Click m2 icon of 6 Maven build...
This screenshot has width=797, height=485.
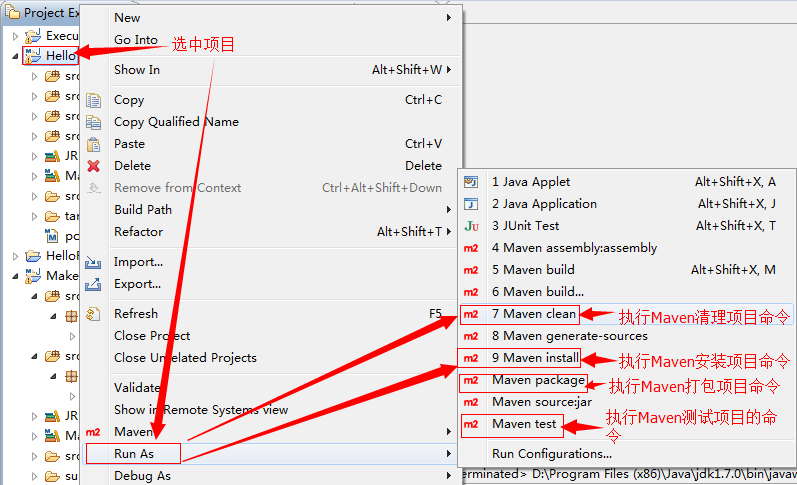click(471, 292)
